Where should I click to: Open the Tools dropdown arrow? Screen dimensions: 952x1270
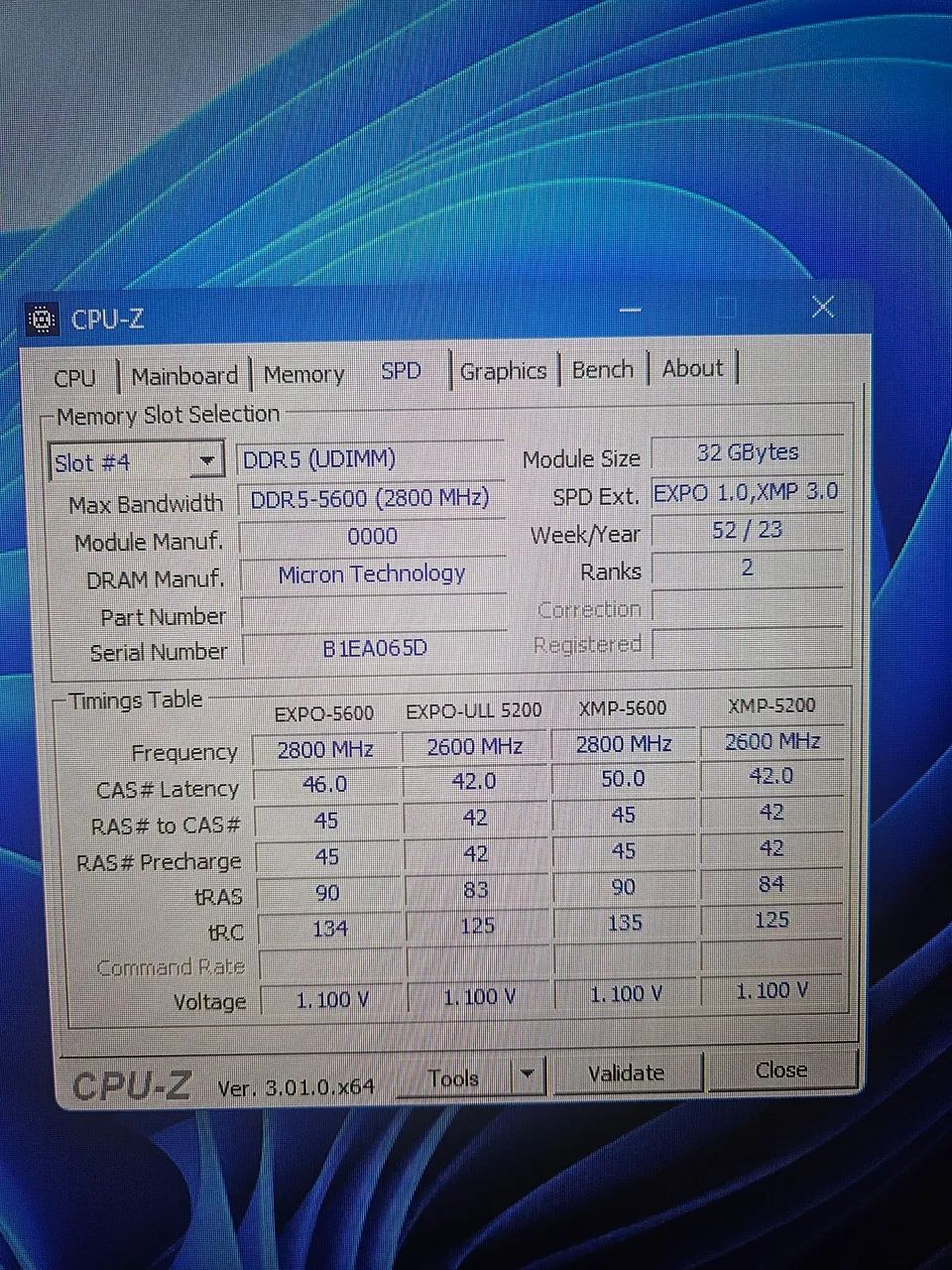click(x=527, y=1075)
